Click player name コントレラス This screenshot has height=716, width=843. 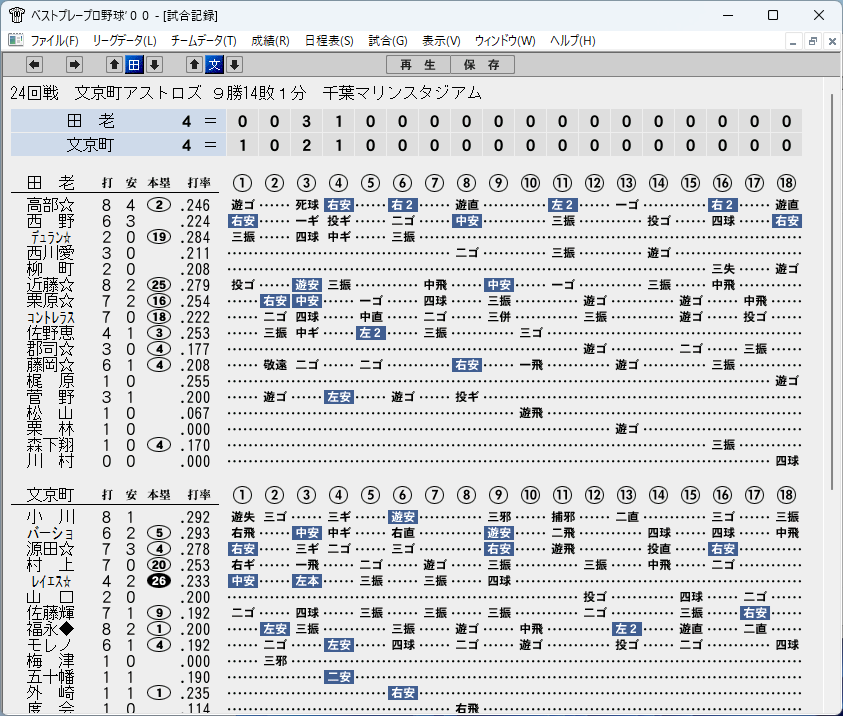point(51,317)
